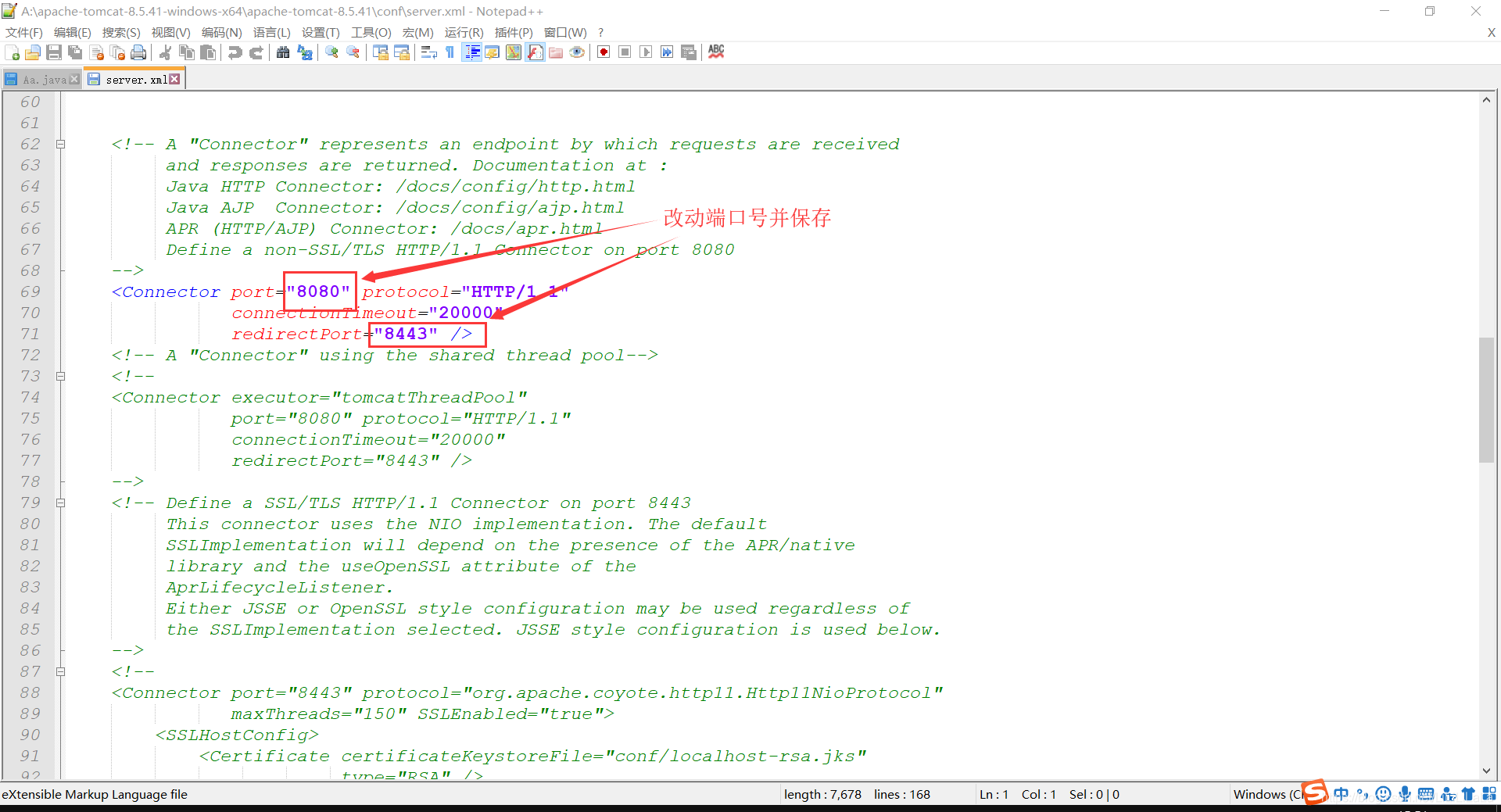Close the server.xml tab
The image size is (1501, 812).
tap(174, 79)
